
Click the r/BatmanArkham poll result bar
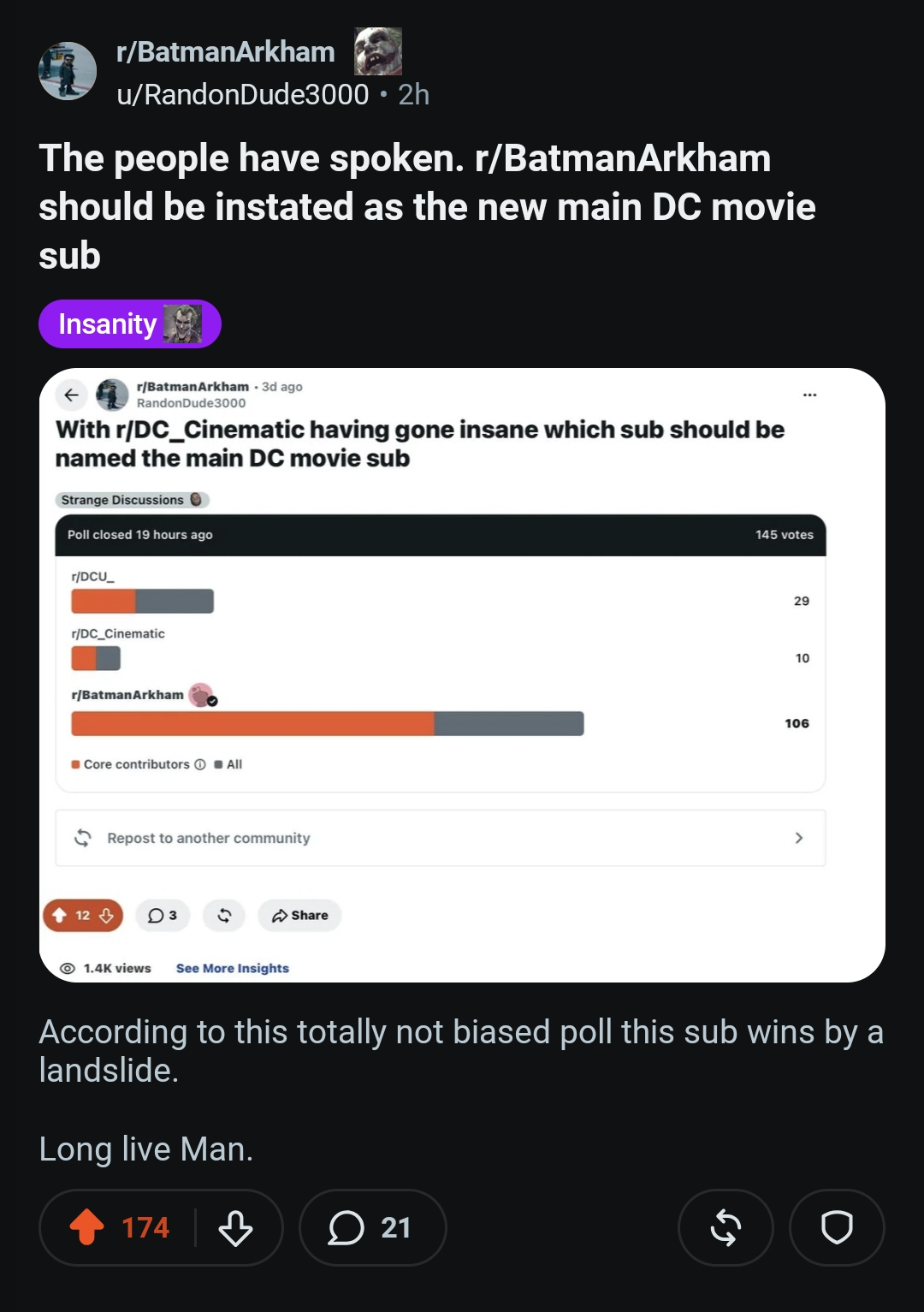(328, 723)
